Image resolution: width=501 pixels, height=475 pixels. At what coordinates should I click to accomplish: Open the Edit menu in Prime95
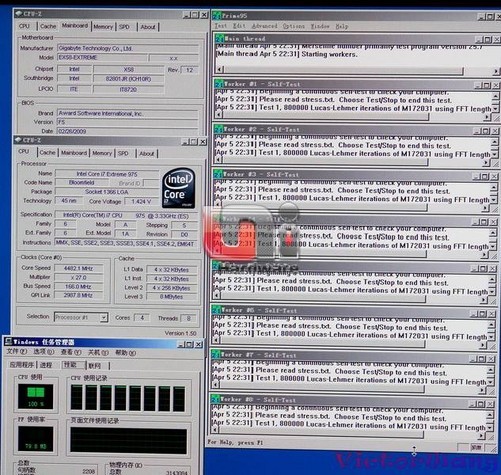[x=239, y=26]
